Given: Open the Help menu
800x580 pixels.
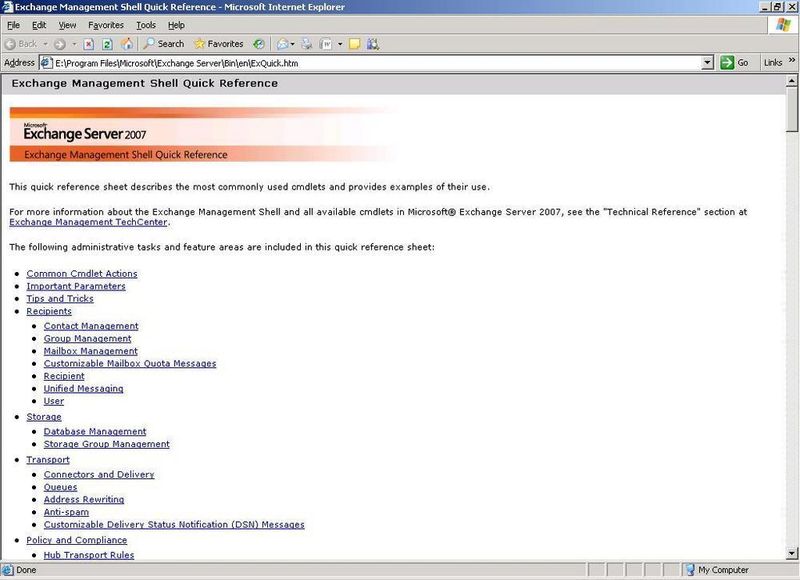Looking at the screenshot, I should (176, 25).
